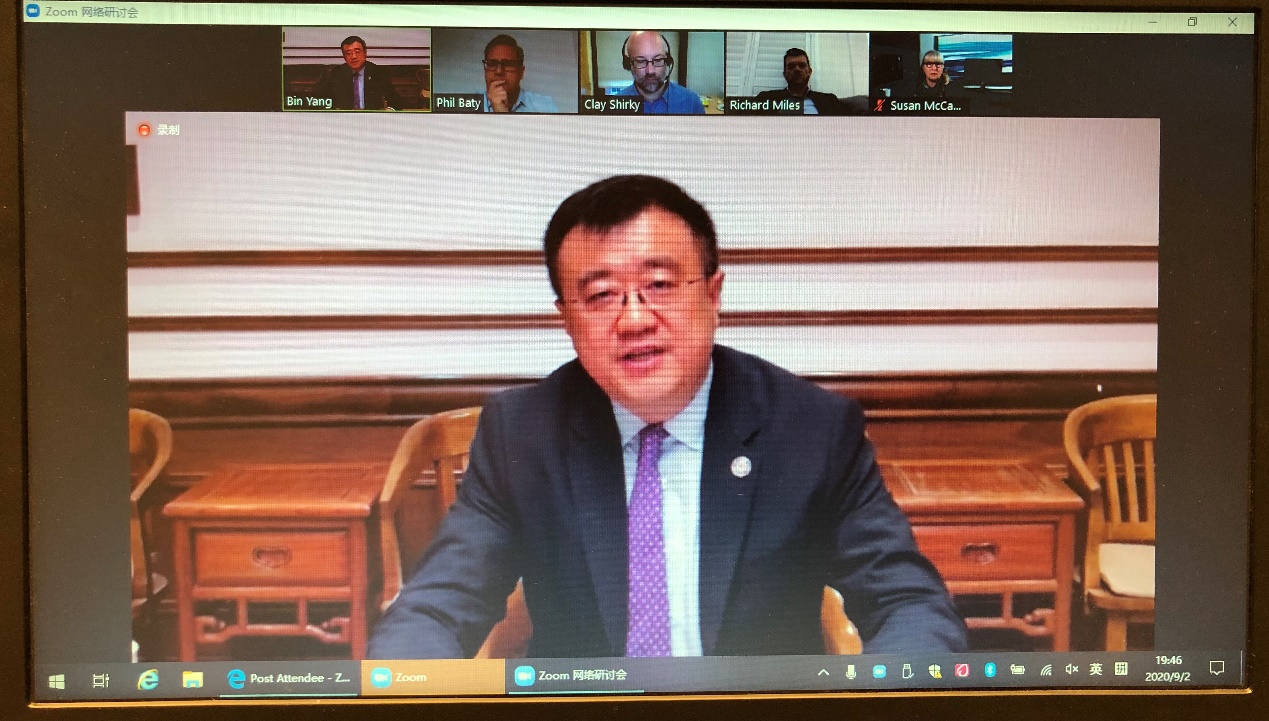
Task: Select the Zoom 网络研讨会 taskbar button
Action: [574, 676]
